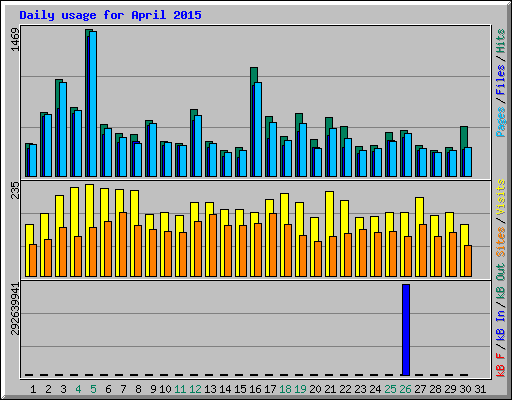
Task: Click the 'Pages' legend label
Action: pyautogui.click(x=500, y=122)
